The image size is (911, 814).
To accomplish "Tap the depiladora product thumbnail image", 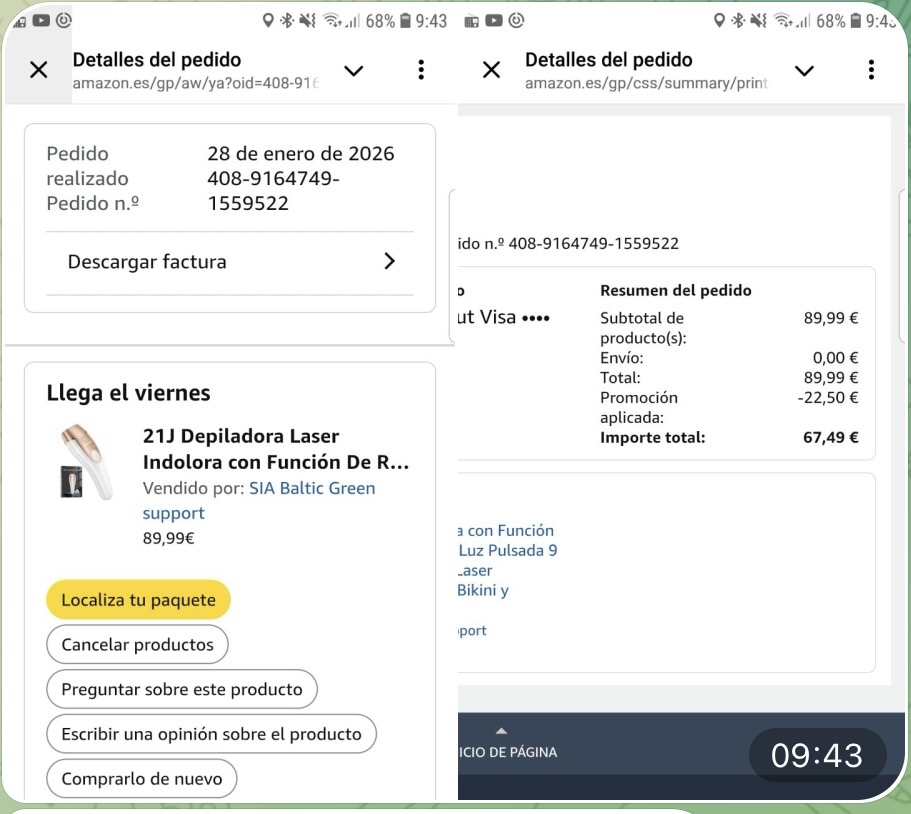I will click(x=85, y=461).
